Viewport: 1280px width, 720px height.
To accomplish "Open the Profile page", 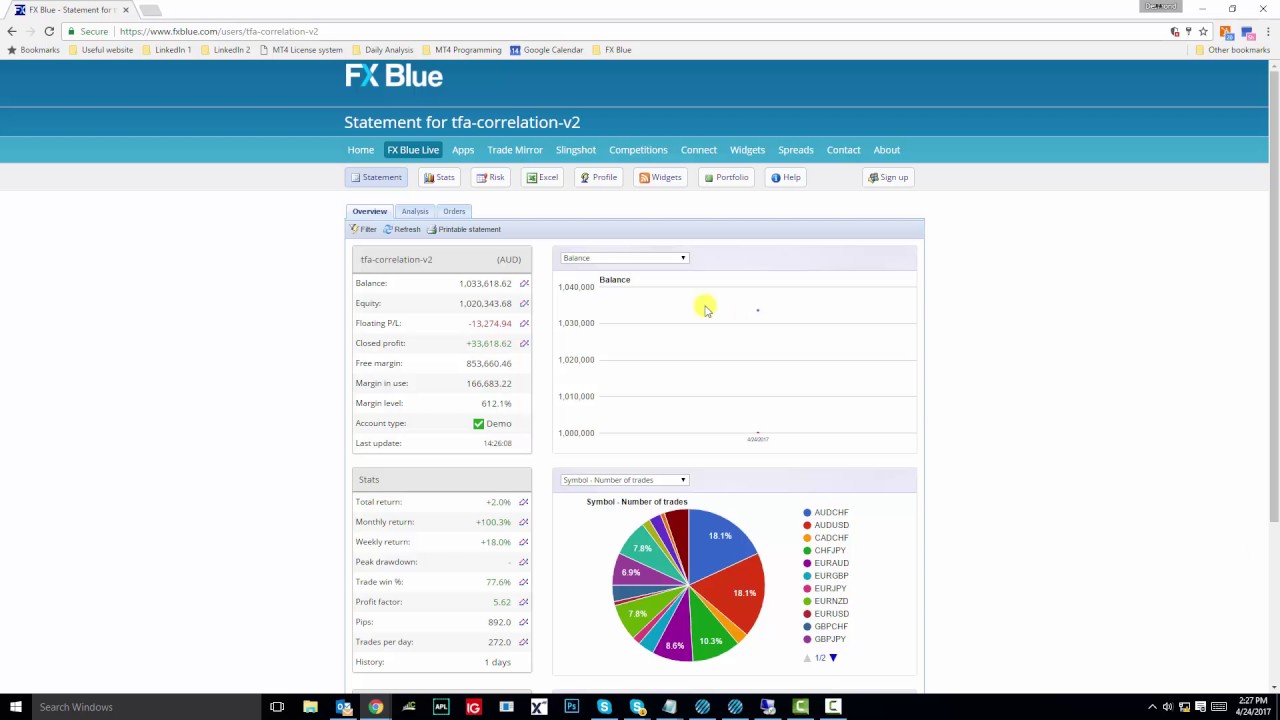I will [599, 177].
